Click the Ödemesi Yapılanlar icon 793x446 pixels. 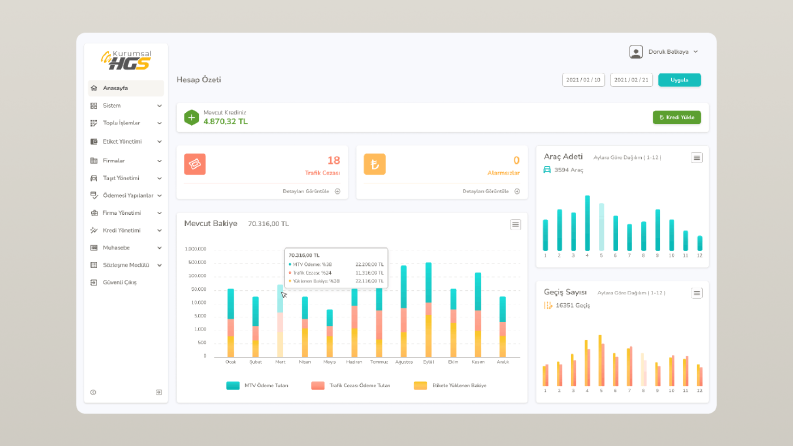(x=94, y=195)
